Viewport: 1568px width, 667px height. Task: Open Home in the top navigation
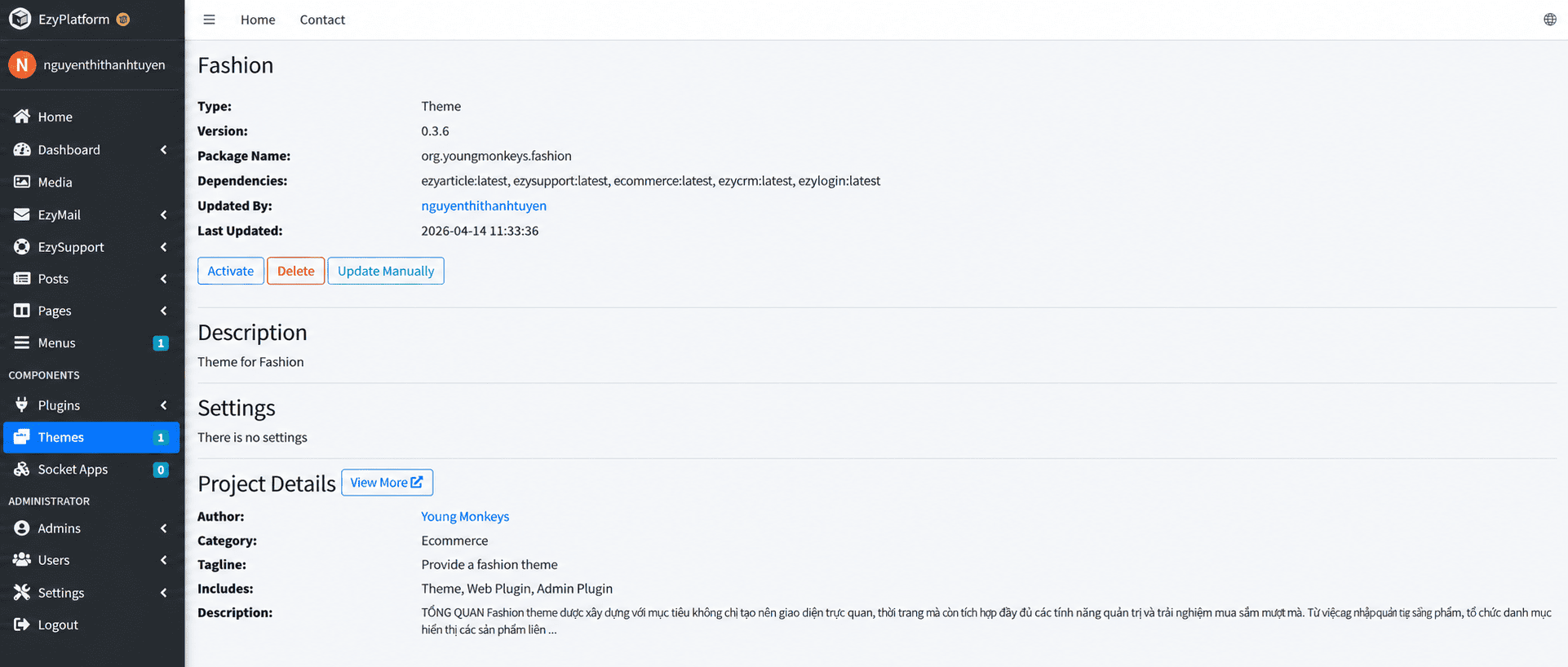coord(258,20)
